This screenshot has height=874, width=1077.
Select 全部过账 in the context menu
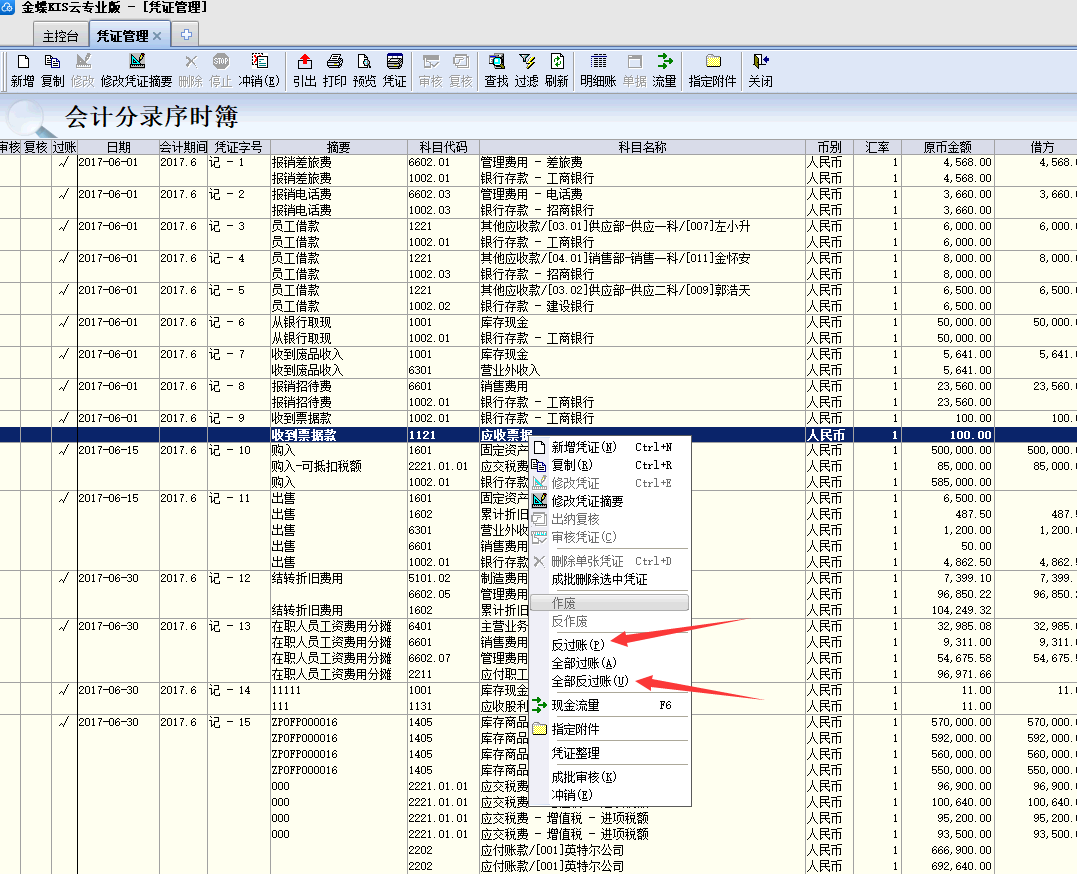584,663
